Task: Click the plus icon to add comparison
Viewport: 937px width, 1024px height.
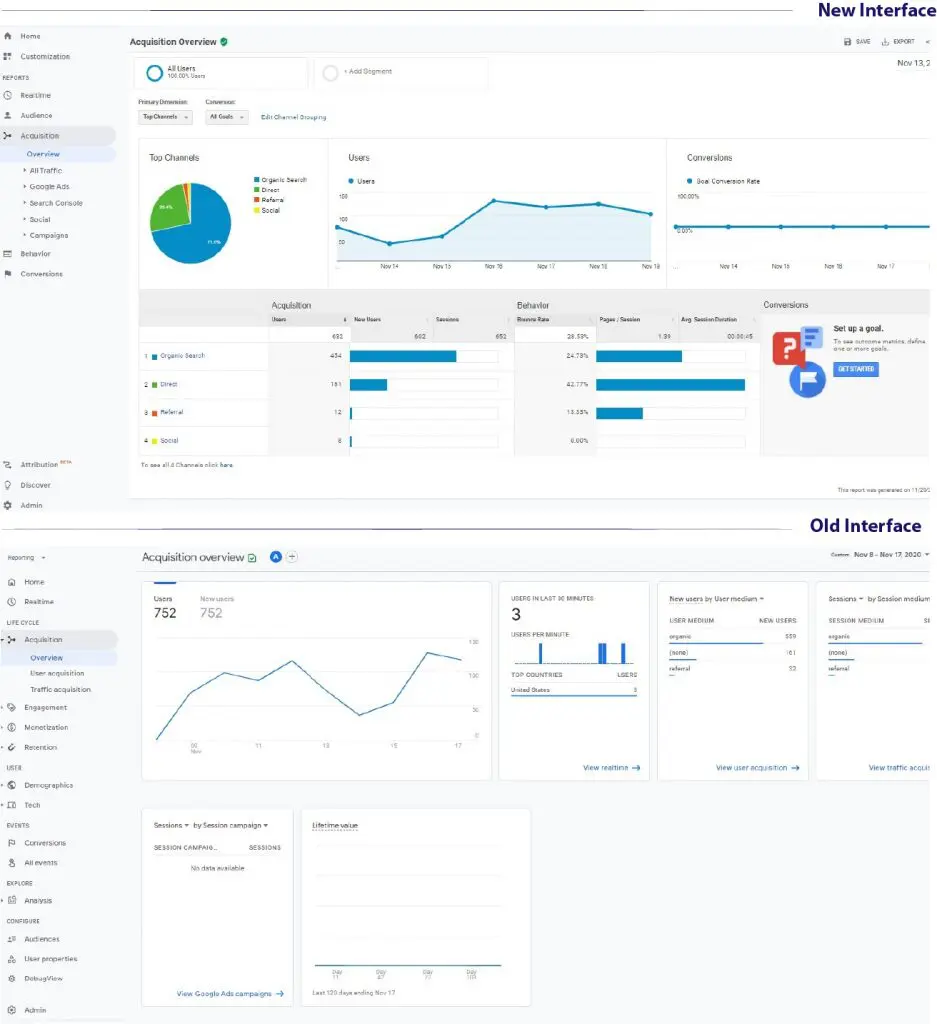Action: coord(292,557)
